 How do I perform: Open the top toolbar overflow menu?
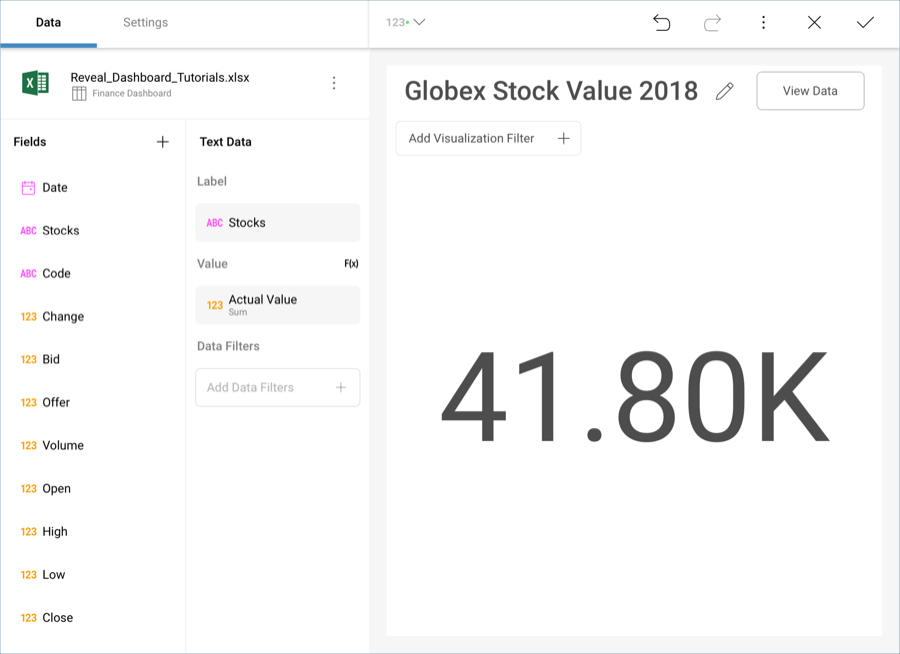[763, 22]
